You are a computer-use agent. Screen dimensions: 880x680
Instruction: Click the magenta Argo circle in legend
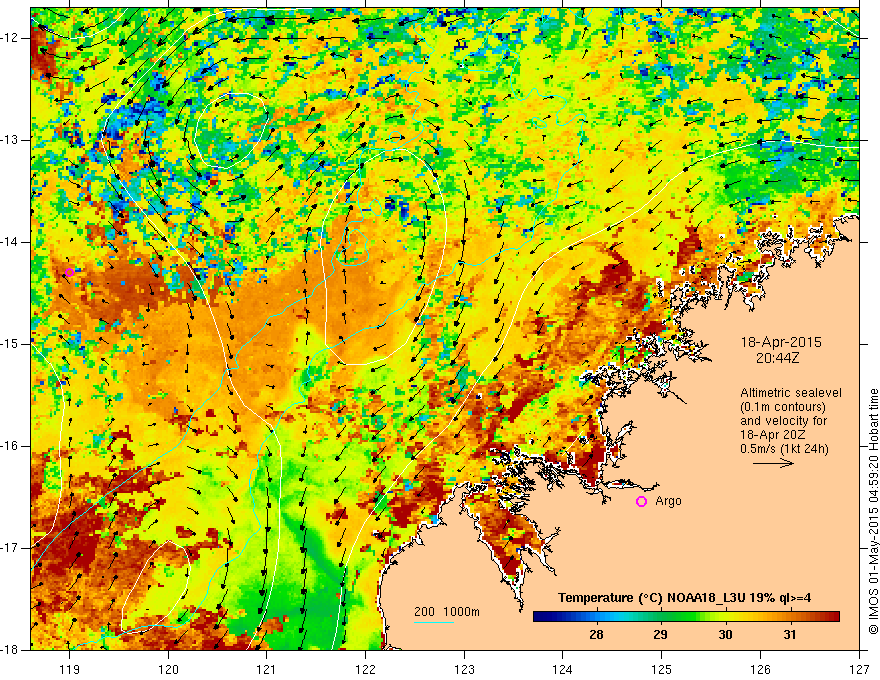[641, 502]
